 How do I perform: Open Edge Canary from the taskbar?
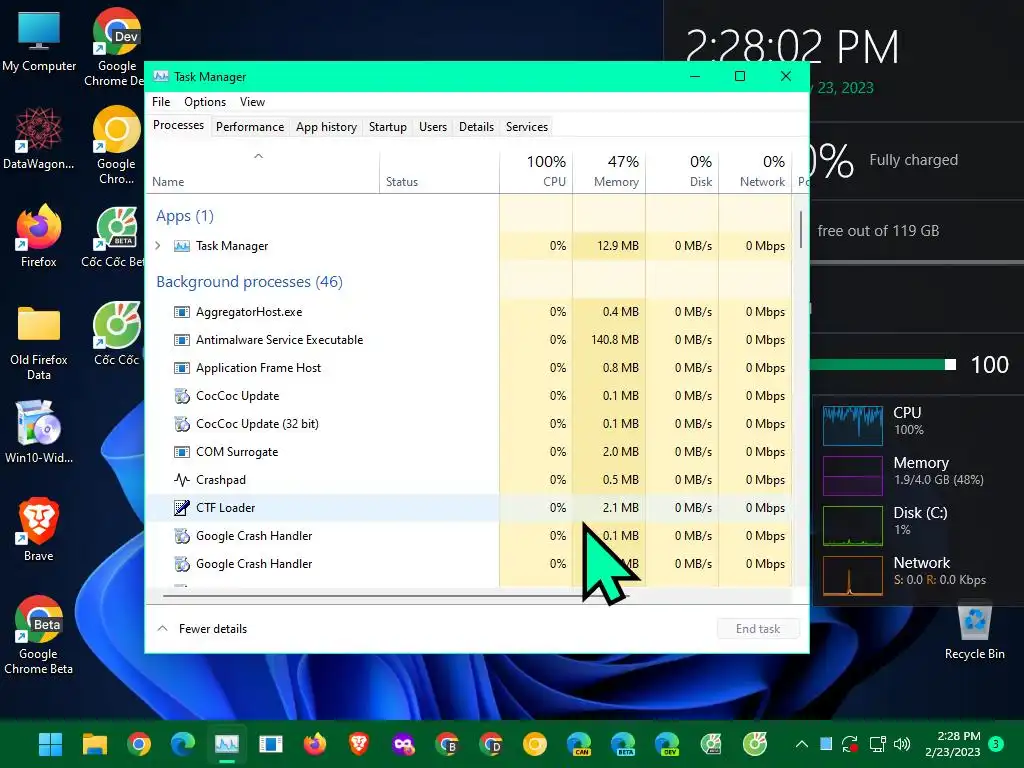coord(579,744)
